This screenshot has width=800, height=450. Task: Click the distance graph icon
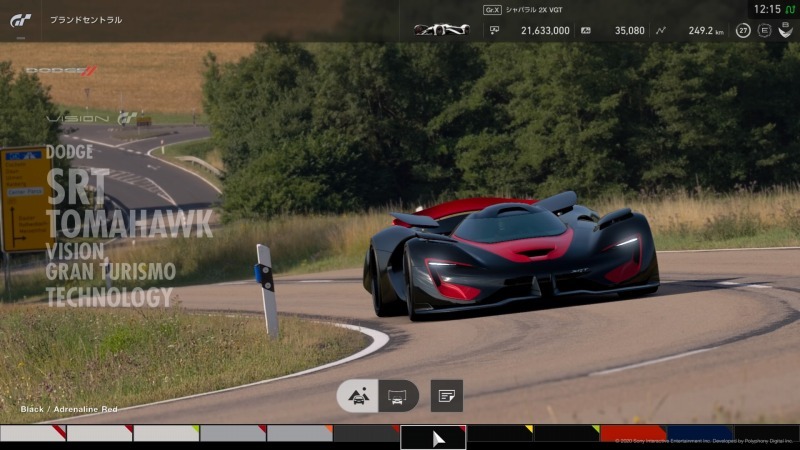661,31
